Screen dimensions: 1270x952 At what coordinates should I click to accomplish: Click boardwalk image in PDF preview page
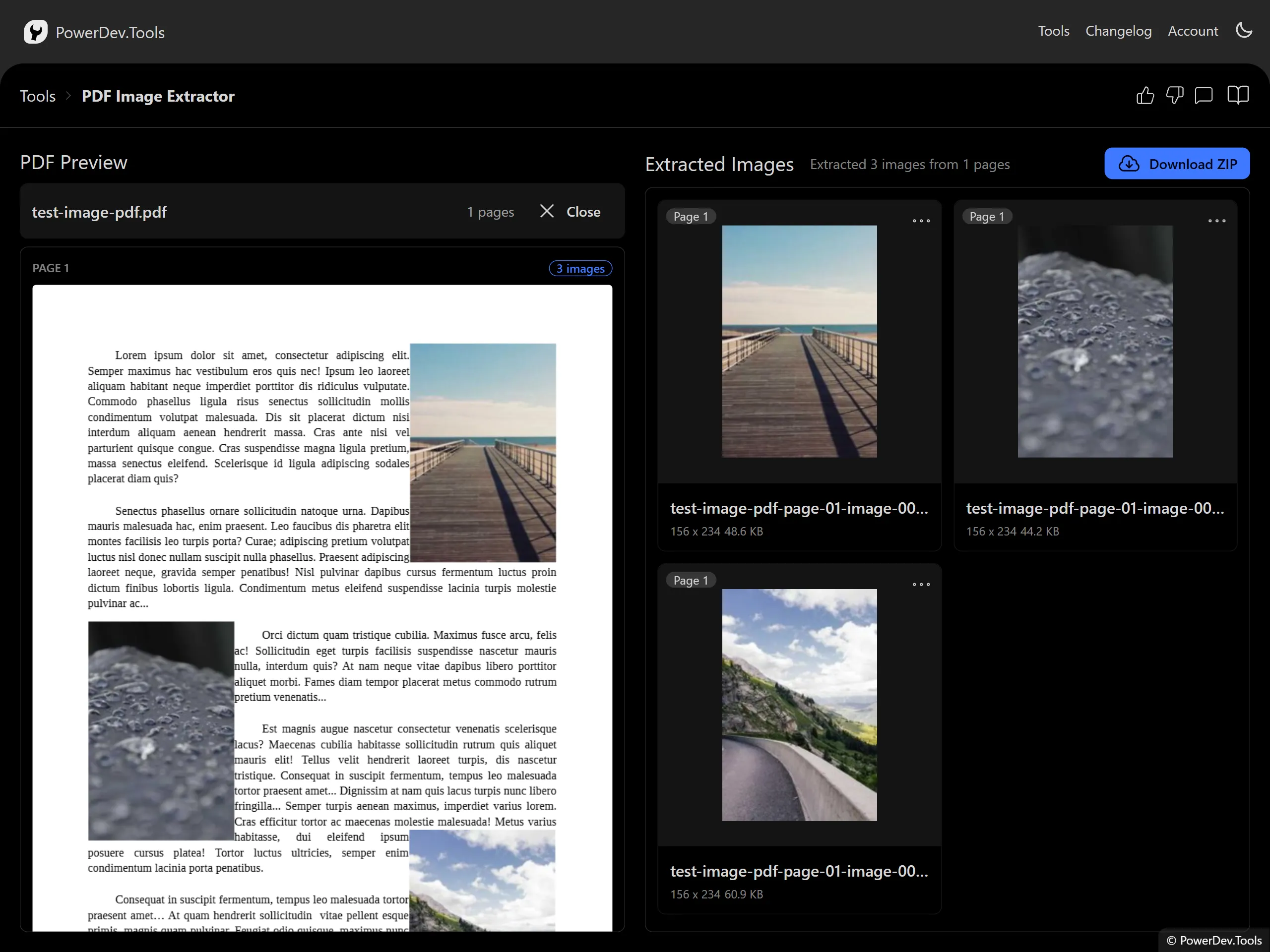(483, 453)
